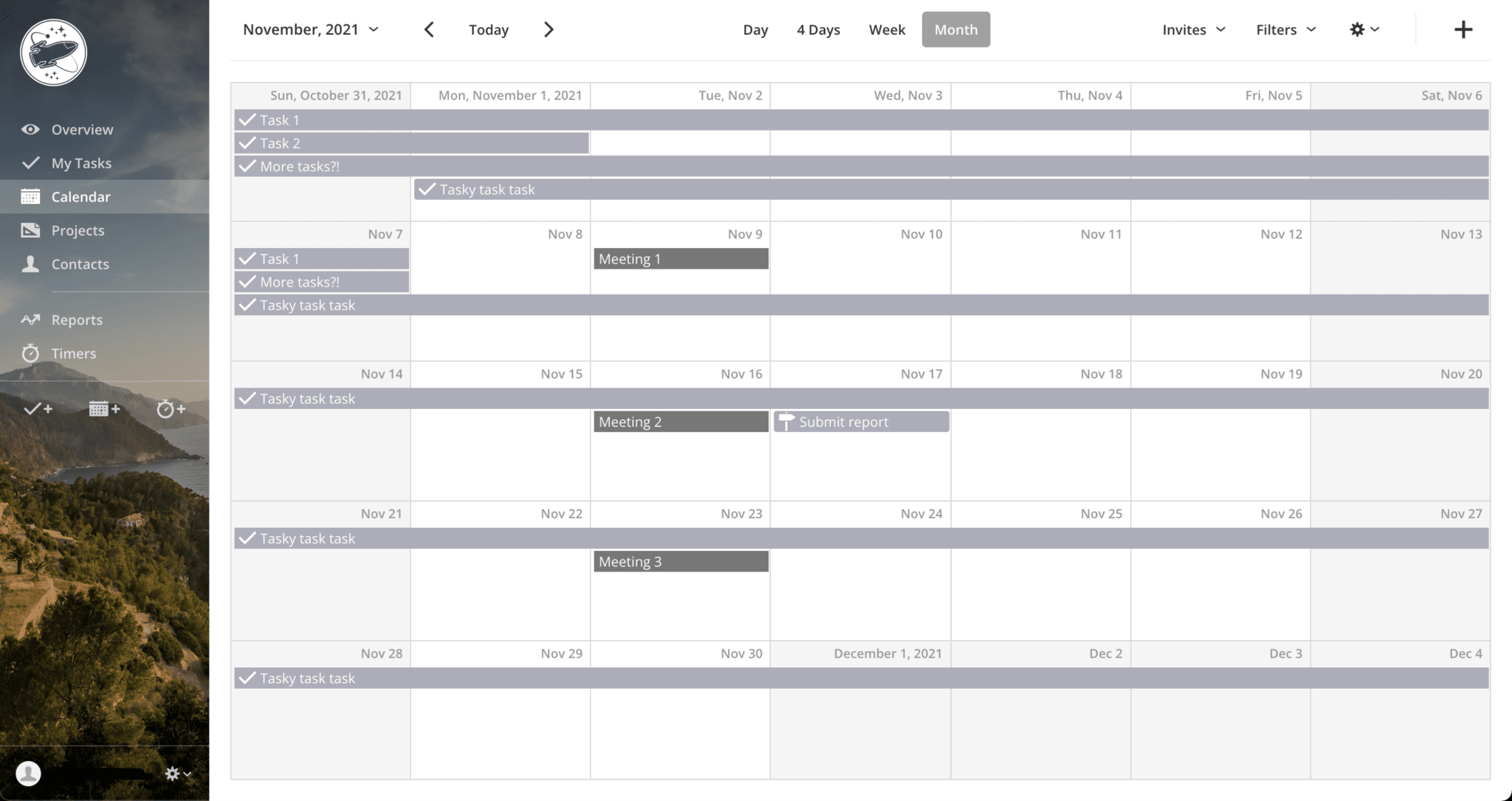Select the Nov 18 date label

coord(1101,374)
